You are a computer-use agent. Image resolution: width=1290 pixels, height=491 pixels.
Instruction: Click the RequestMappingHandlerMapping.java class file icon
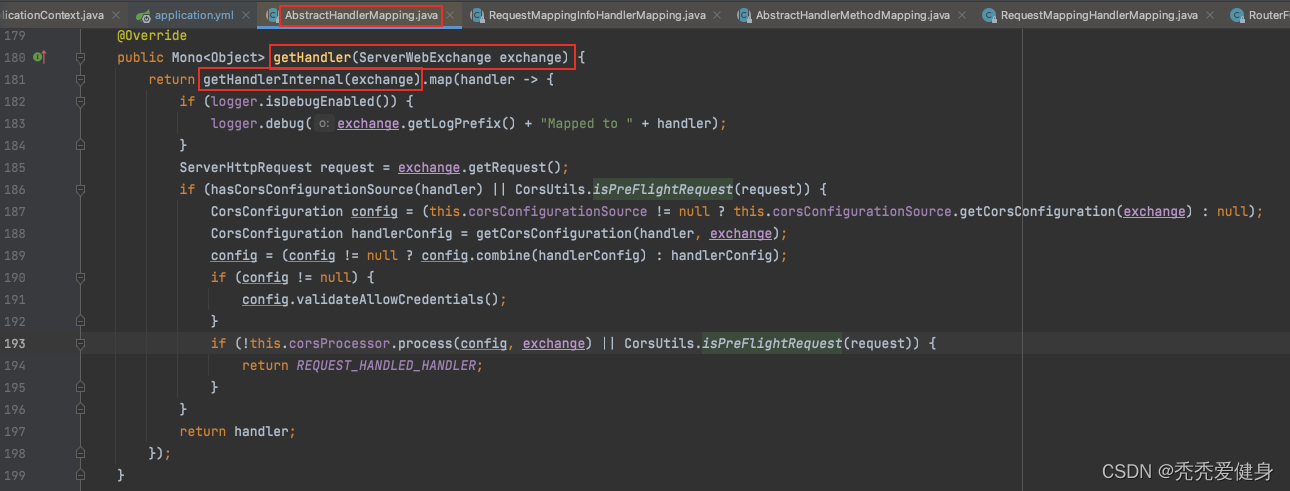click(x=989, y=16)
